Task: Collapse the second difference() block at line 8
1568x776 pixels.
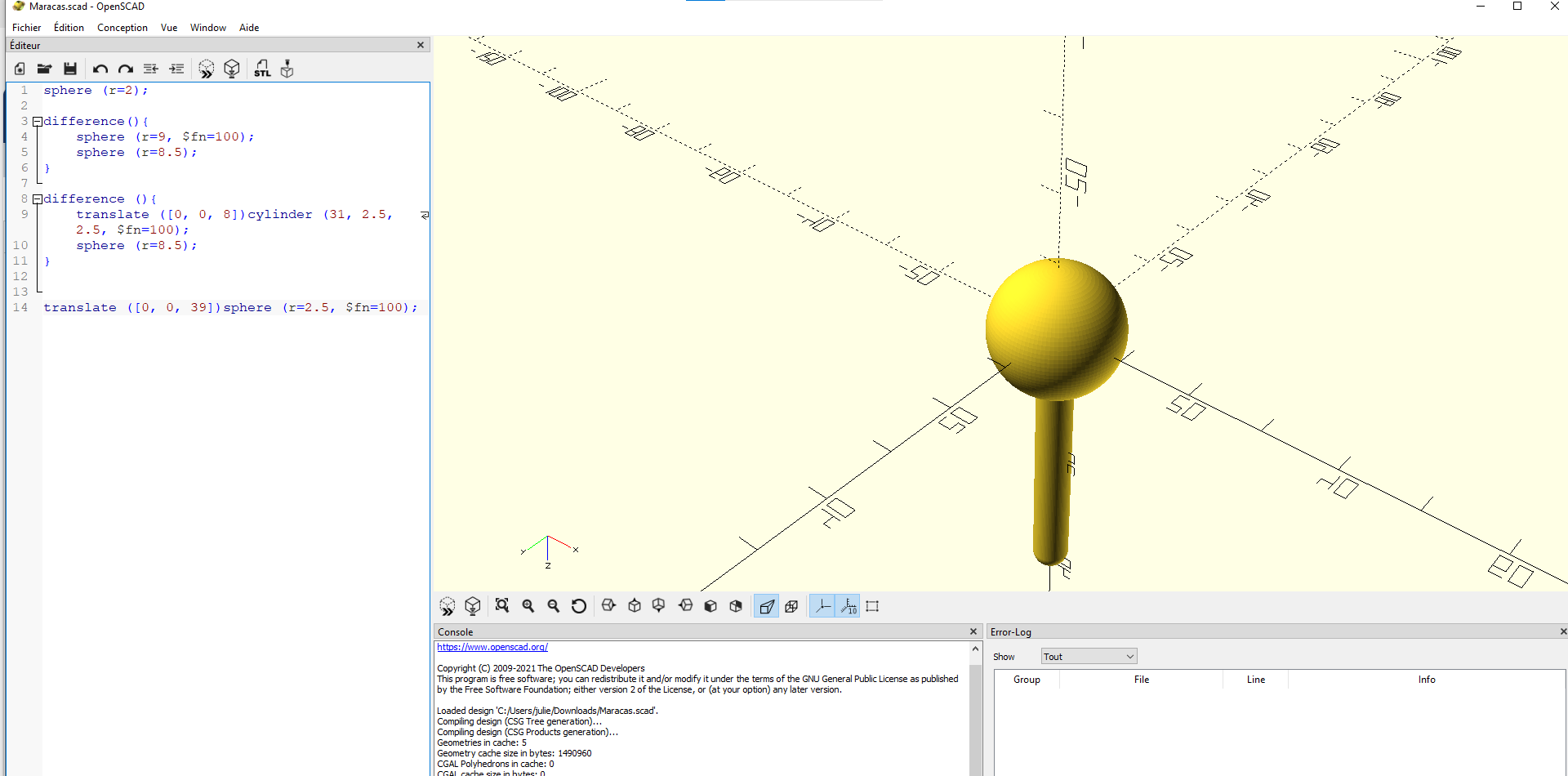Action: 37,199
